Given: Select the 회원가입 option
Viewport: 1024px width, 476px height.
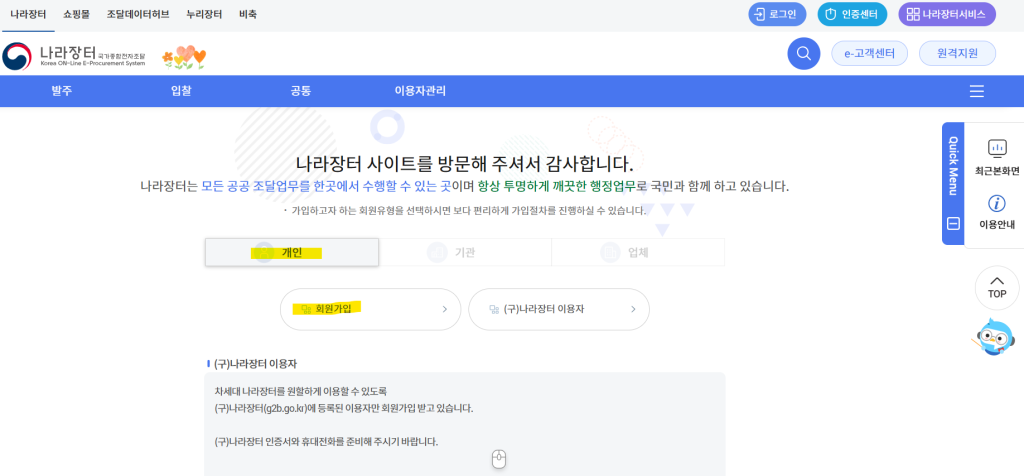Looking at the screenshot, I should tap(370, 309).
